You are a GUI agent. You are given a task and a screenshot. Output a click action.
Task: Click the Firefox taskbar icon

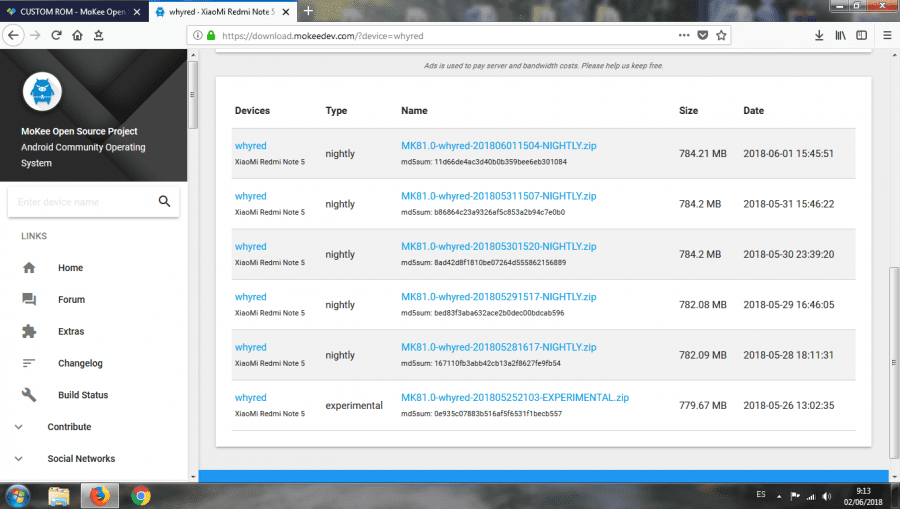[100, 496]
